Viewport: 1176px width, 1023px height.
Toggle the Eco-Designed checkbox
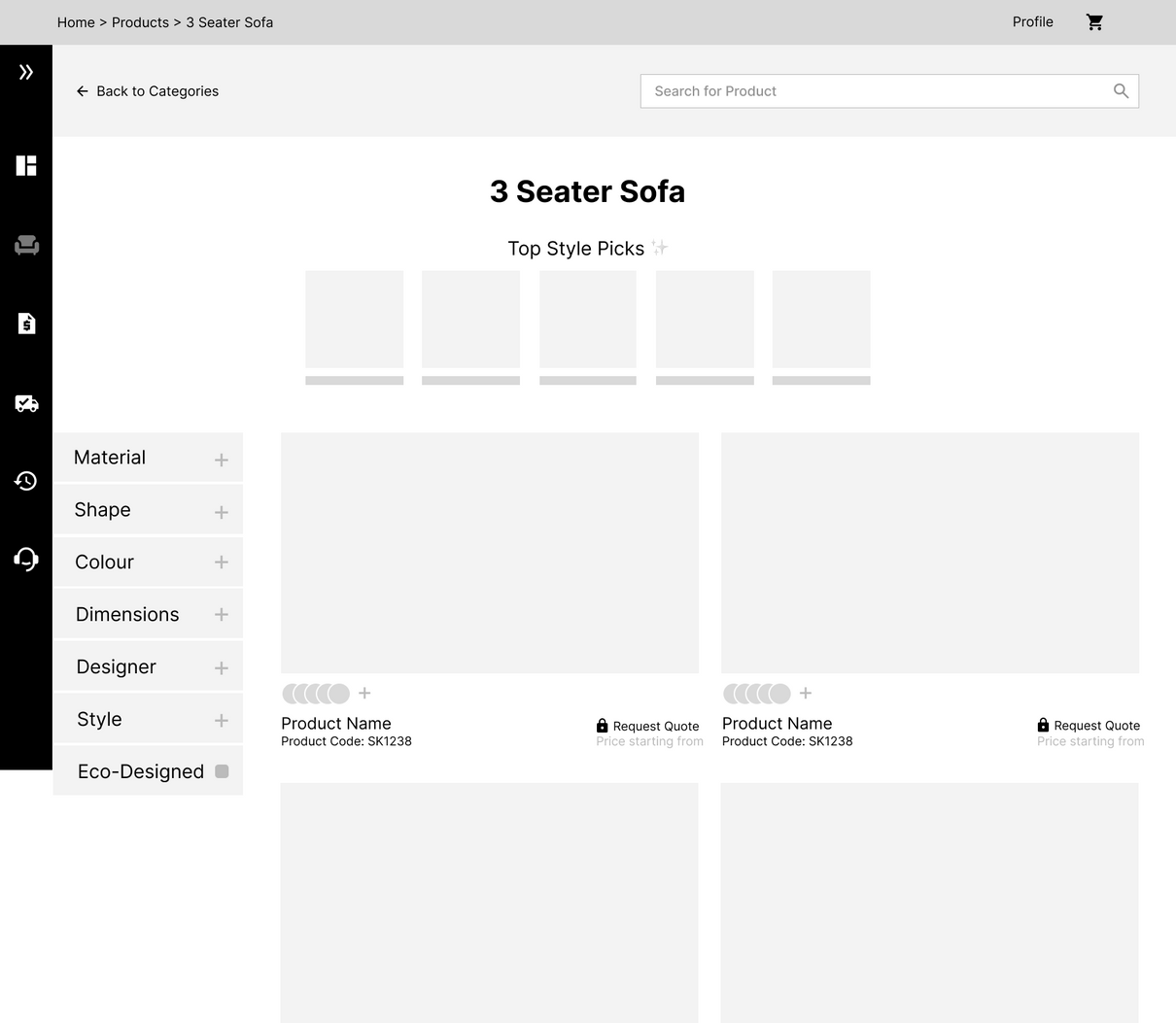pos(222,771)
